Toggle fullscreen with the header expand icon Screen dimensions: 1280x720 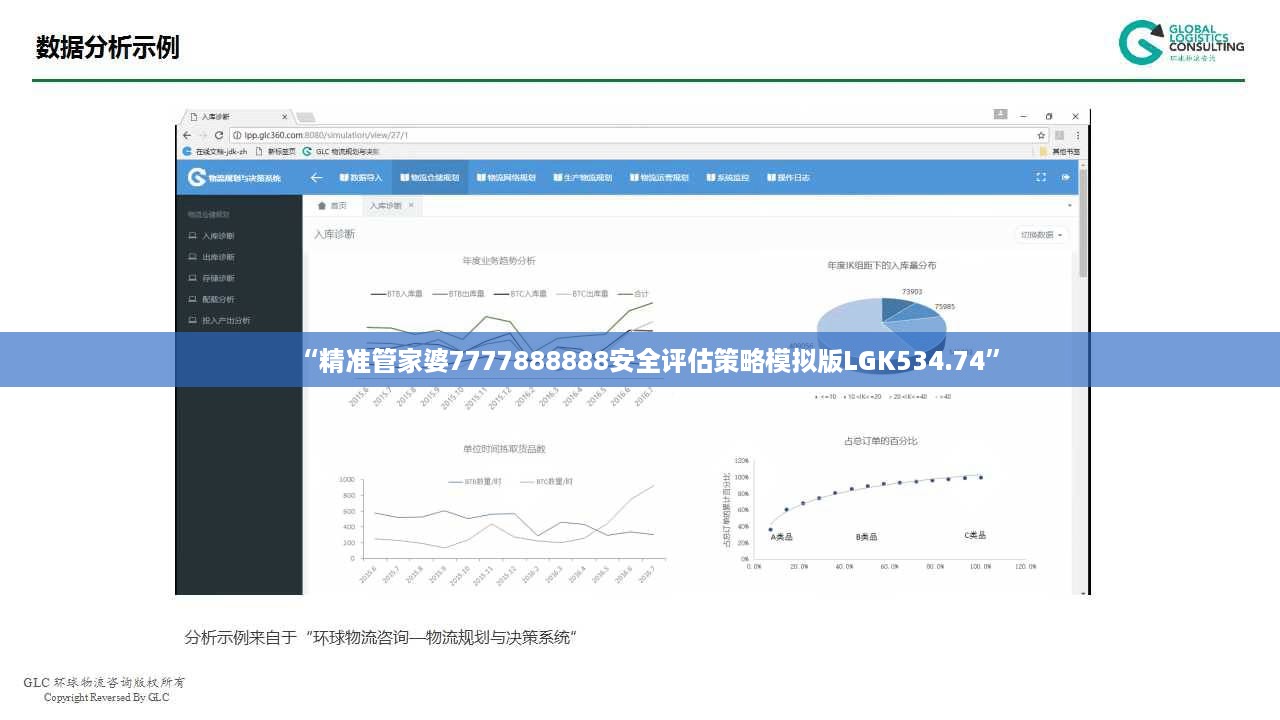click(1041, 177)
